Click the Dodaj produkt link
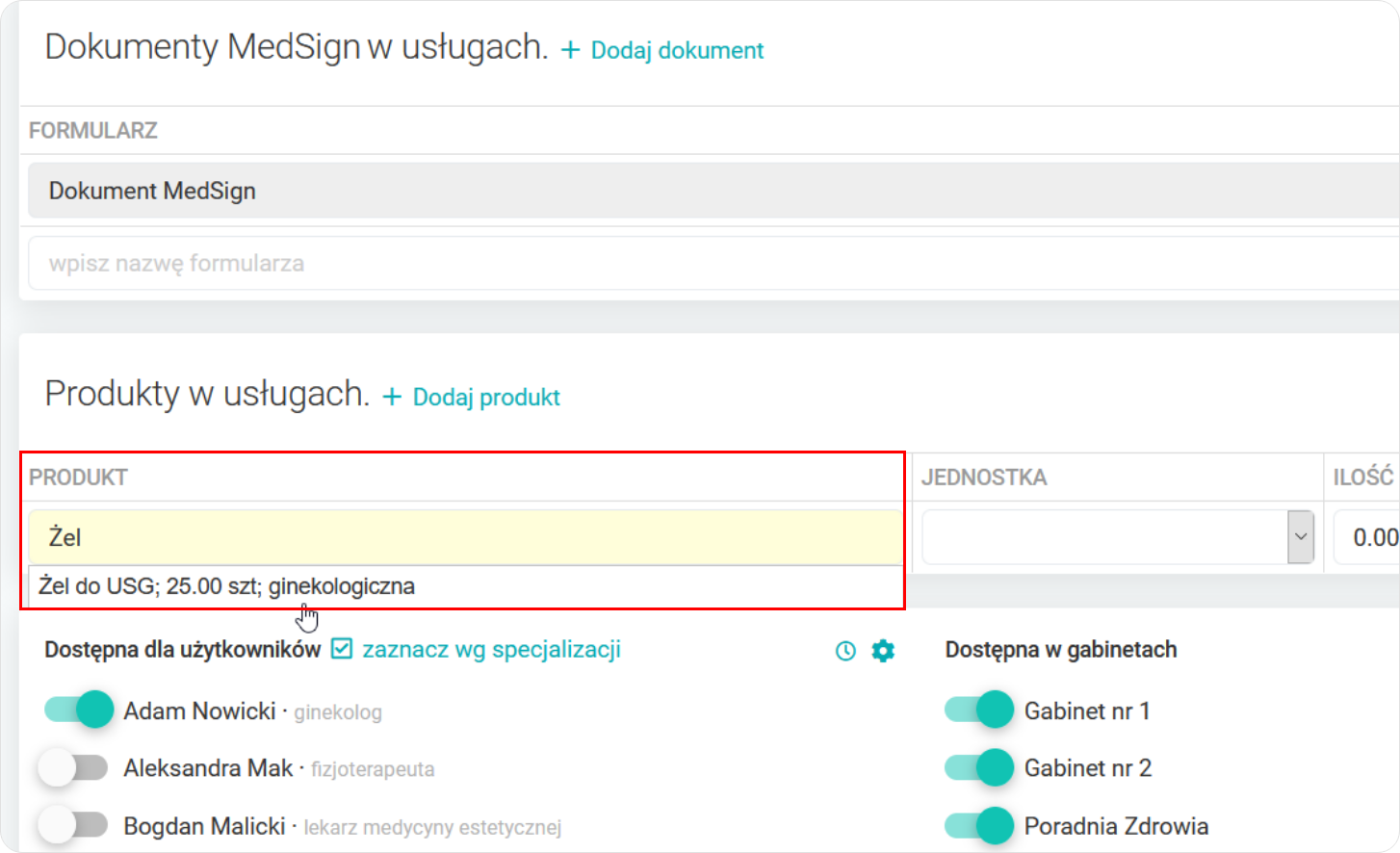This screenshot has width=1400, height=853. pyautogui.click(x=486, y=397)
